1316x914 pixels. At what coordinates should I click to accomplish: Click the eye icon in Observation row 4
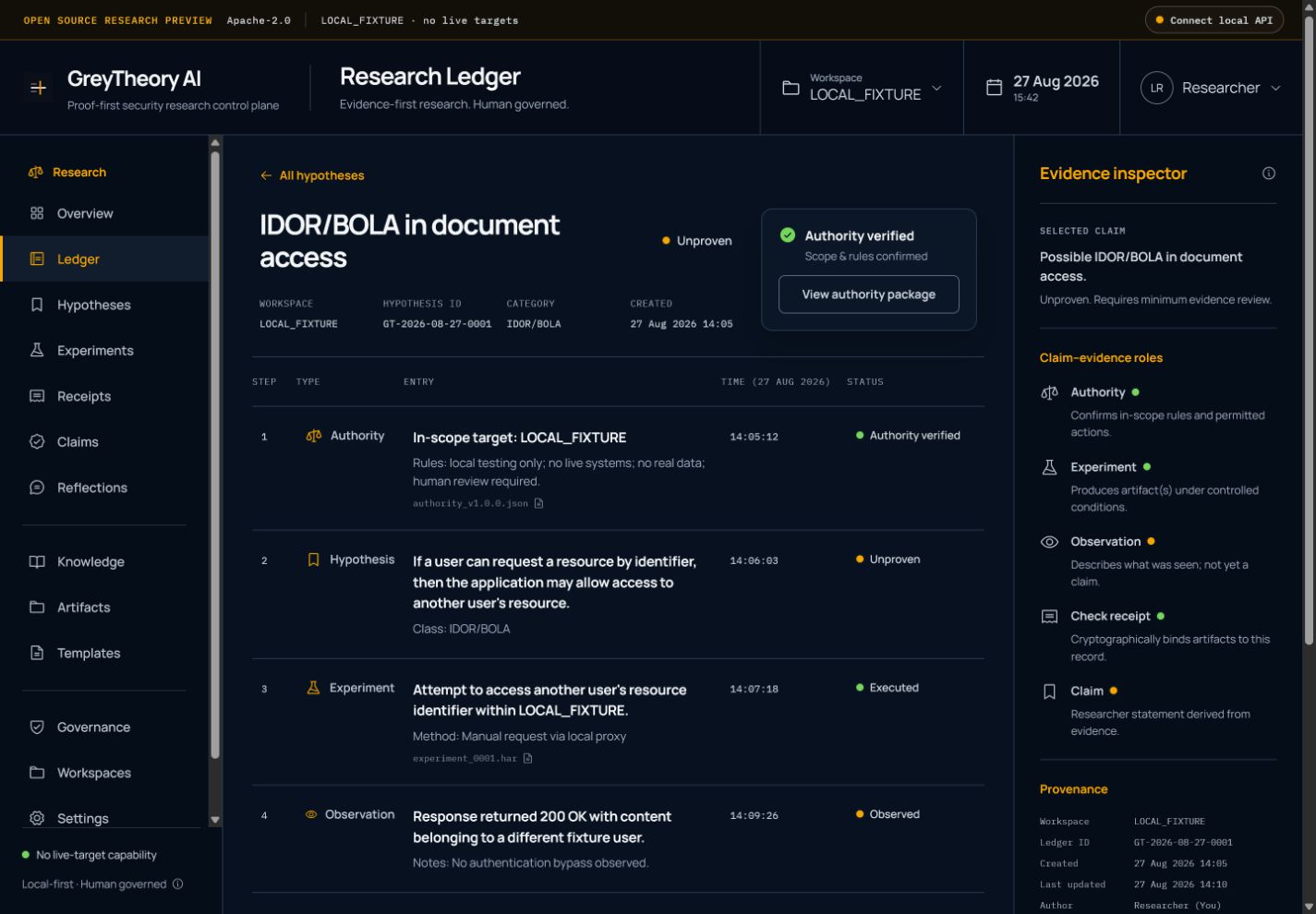[311, 814]
